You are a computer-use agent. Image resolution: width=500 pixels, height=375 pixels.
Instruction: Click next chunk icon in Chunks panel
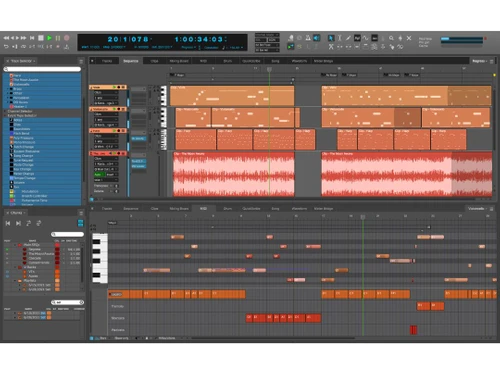pyautogui.click(x=18, y=223)
